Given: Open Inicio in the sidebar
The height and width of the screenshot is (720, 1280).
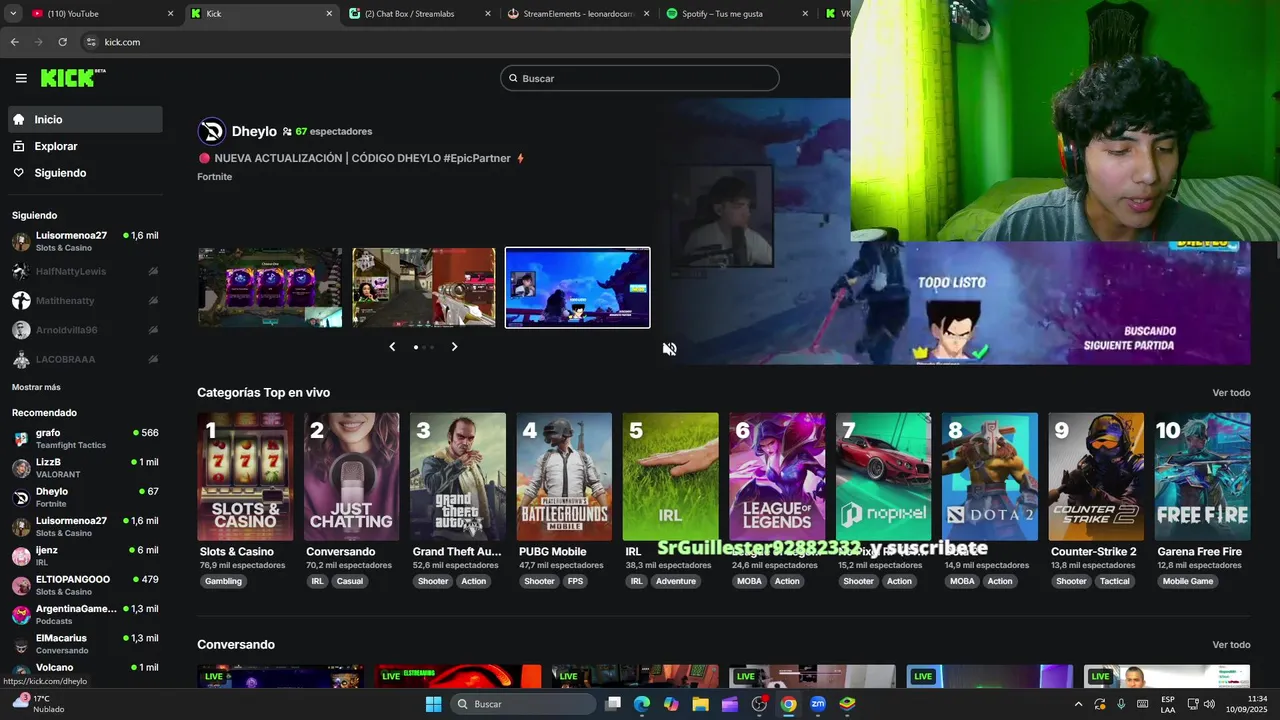Looking at the screenshot, I should coord(85,119).
